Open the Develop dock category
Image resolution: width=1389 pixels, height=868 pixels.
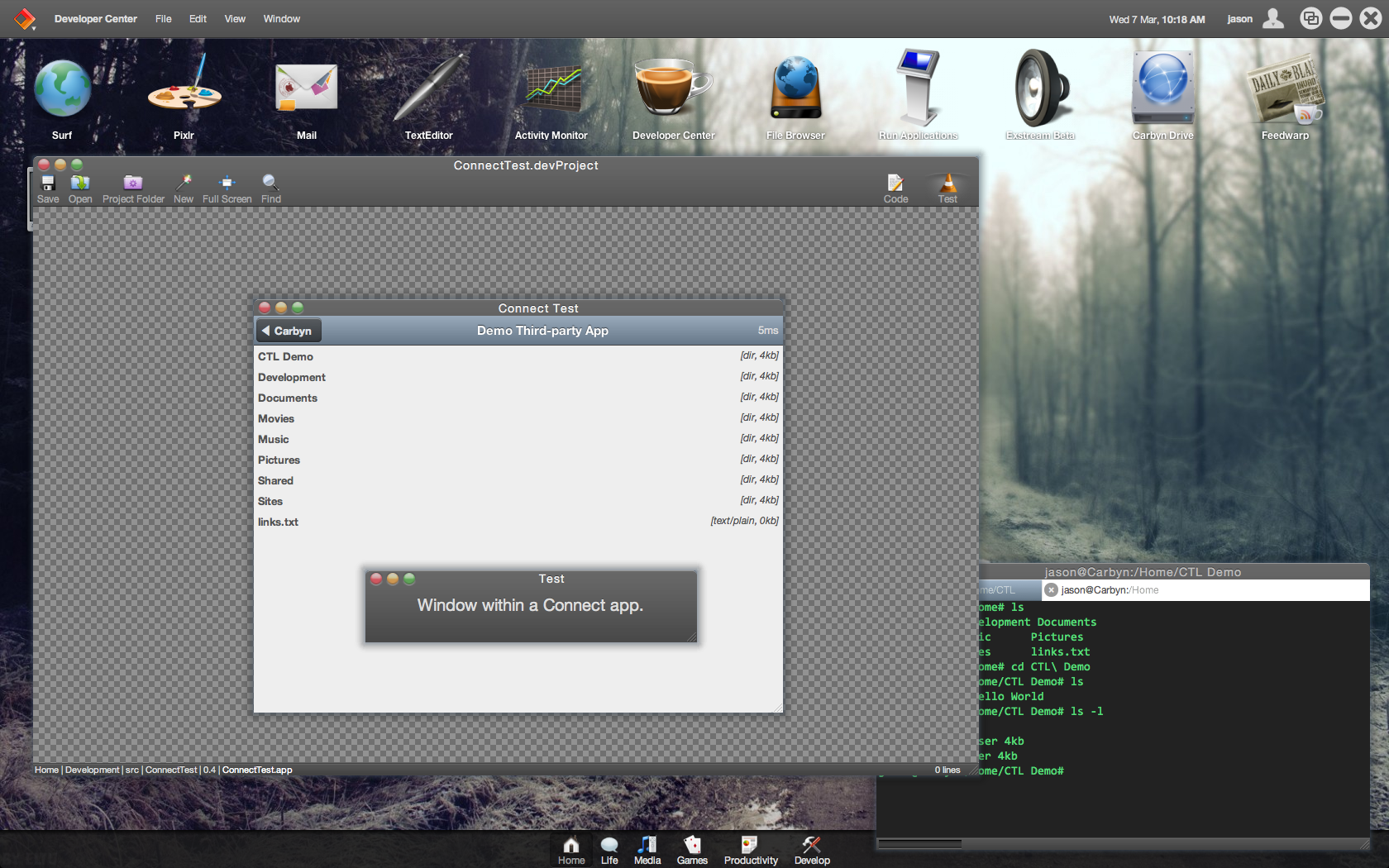[x=812, y=850]
